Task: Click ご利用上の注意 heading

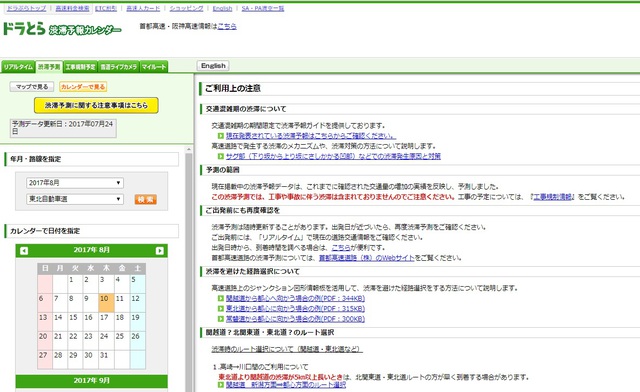Action: [x=233, y=89]
